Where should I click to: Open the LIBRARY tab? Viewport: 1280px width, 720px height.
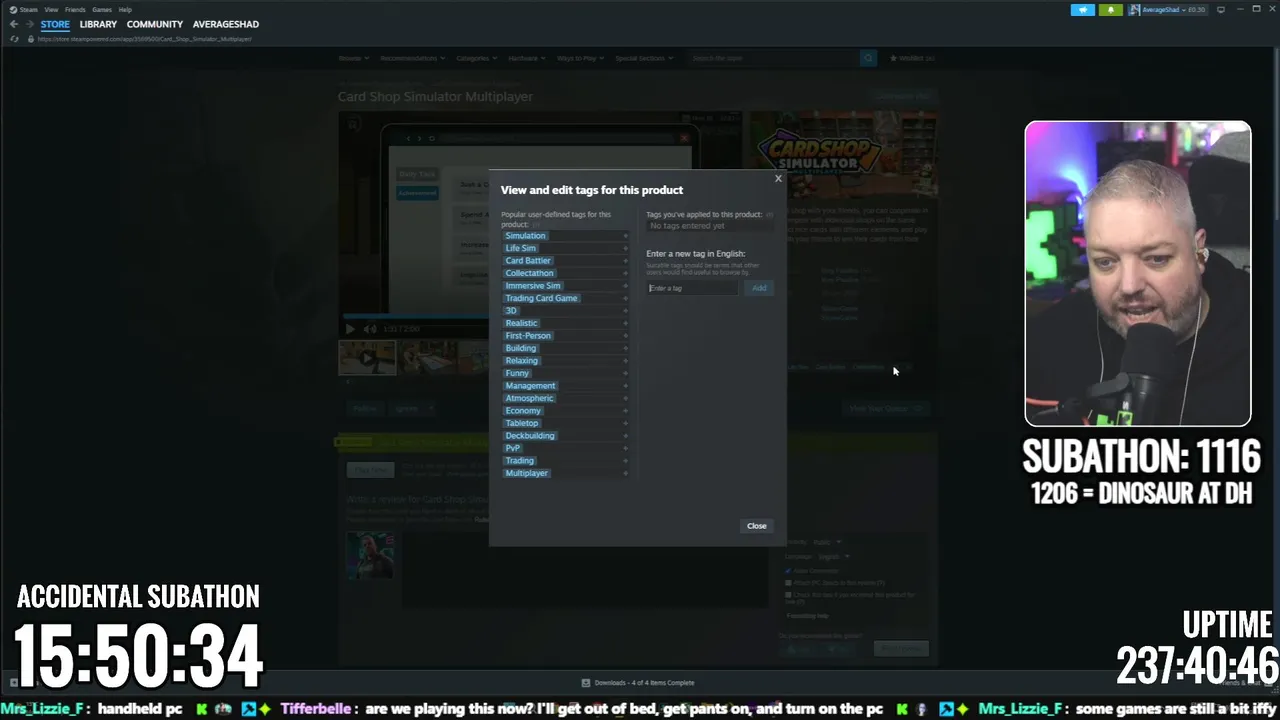click(98, 24)
